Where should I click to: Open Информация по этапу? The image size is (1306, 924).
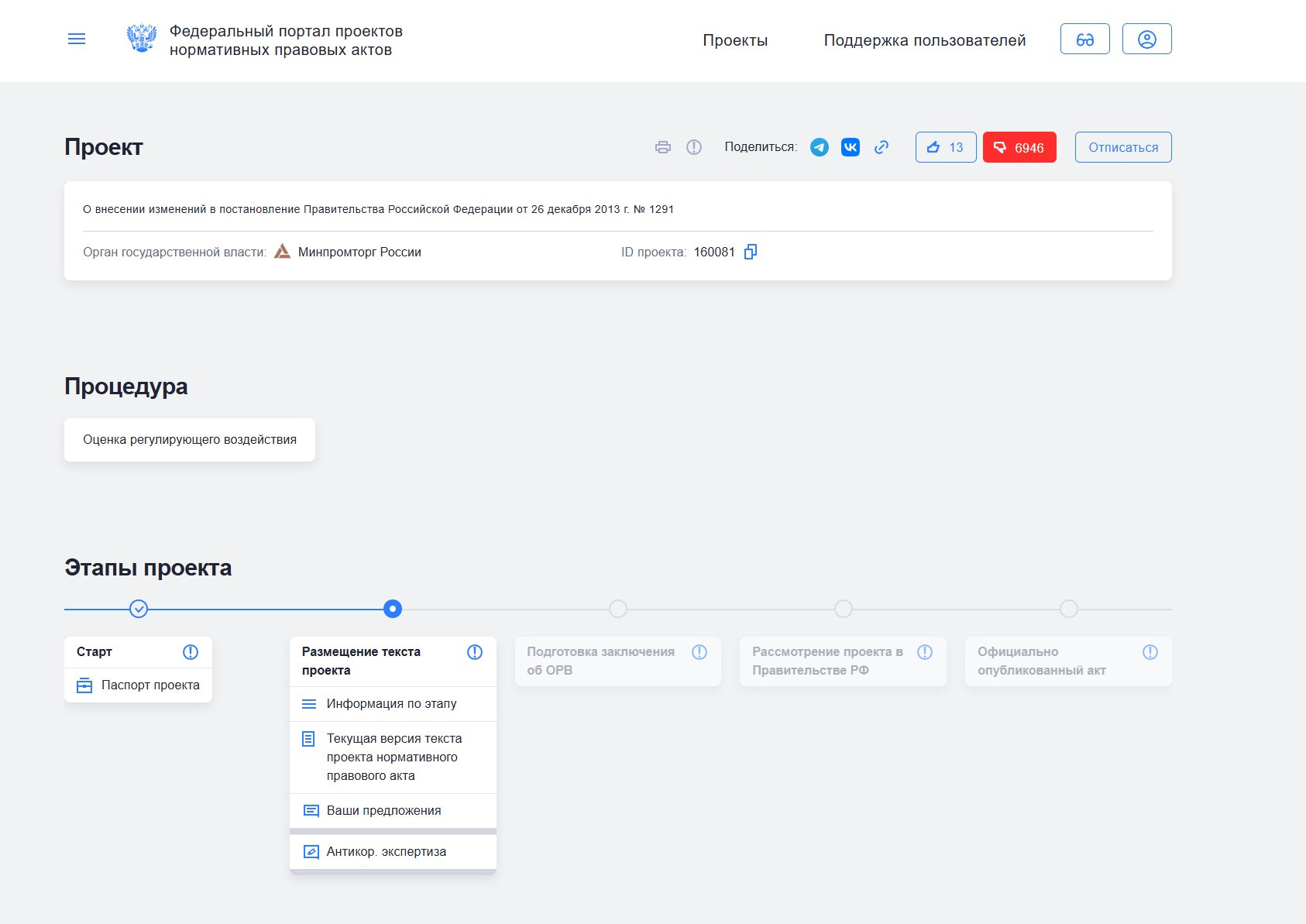tap(391, 704)
